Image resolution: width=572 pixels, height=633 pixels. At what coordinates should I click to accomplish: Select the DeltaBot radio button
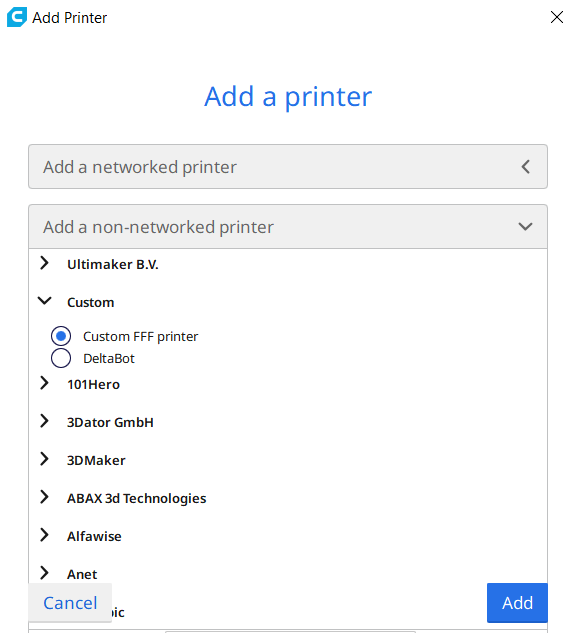click(x=61, y=358)
